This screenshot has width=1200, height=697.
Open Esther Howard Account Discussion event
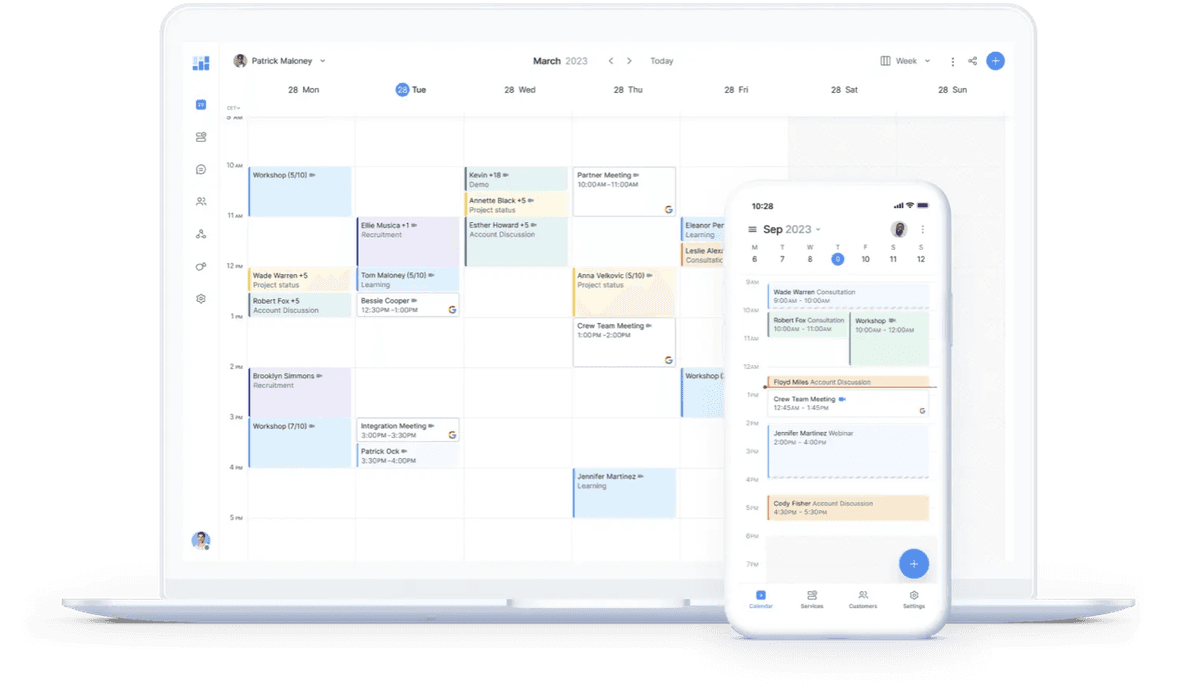516,242
